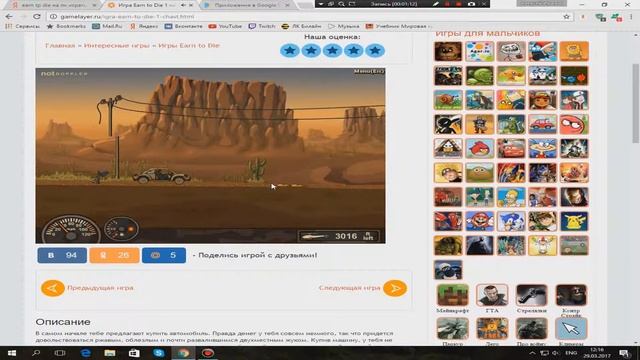Open the black stickman game thumbnail
The height and width of the screenshot is (360, 640).
448,124
